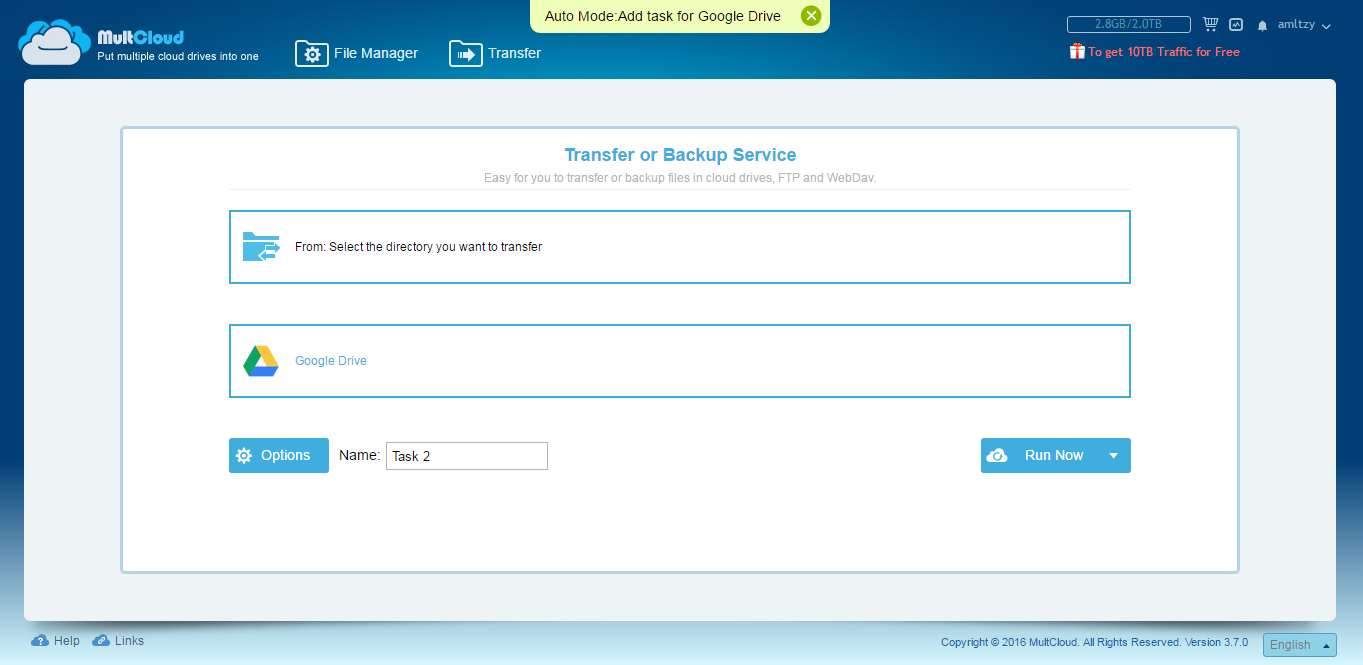Open the English language selector
This screenshot has width=1363, height=665.
pos(1300,645)
